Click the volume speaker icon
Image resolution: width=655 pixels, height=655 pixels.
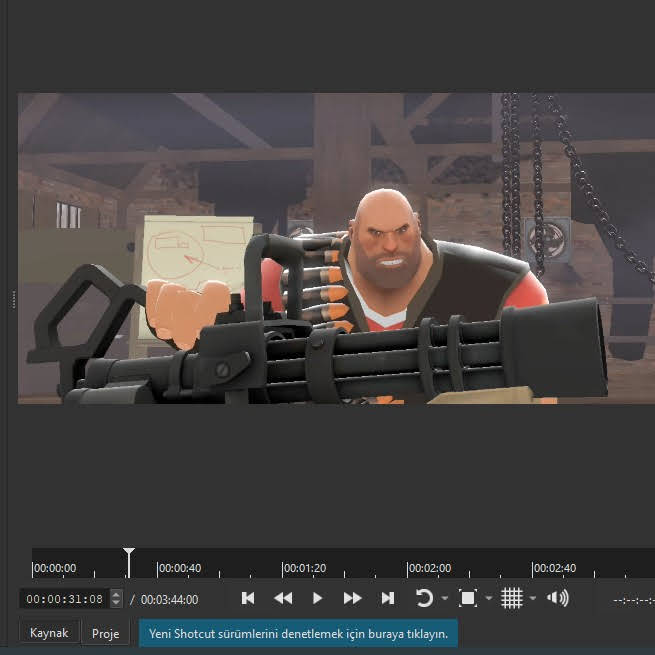[x=557, y=598]
